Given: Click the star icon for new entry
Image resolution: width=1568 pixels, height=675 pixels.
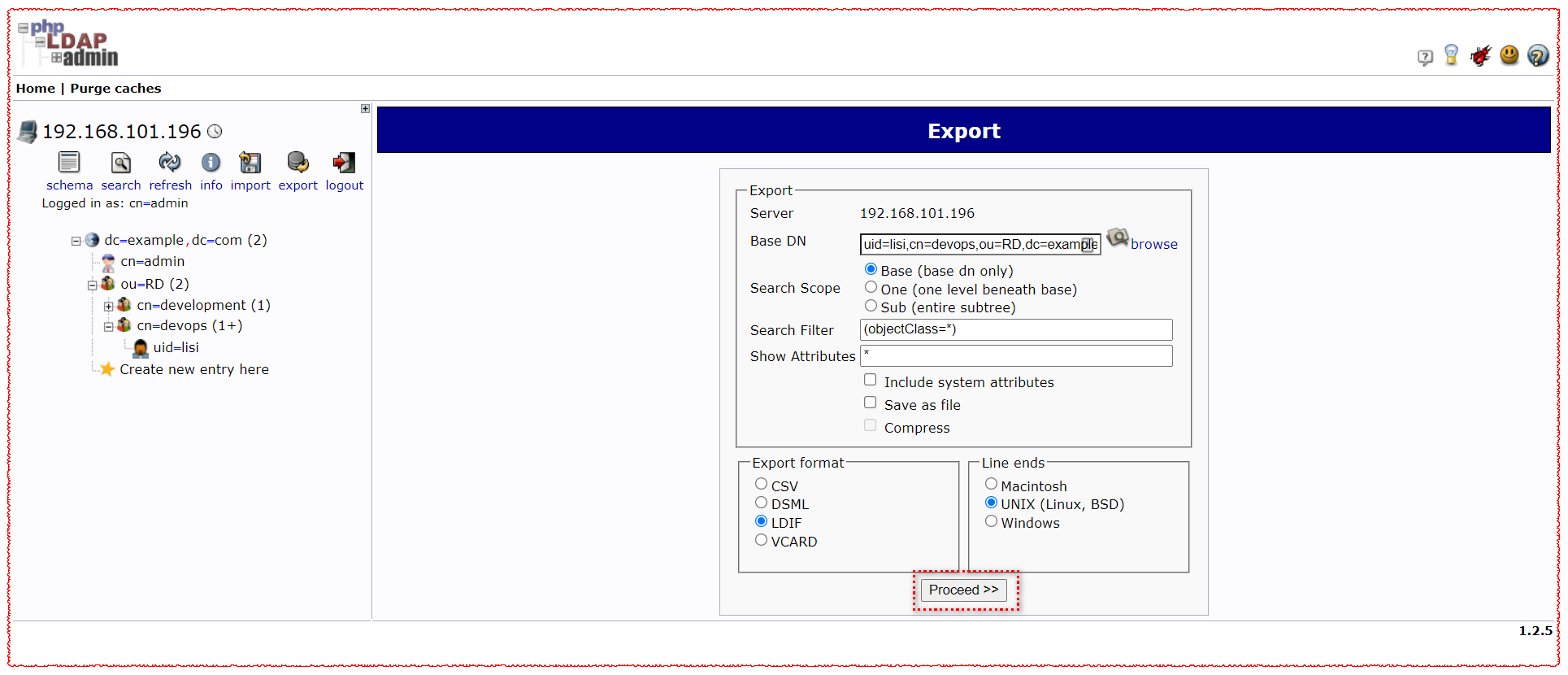Looking at the screenshot, I should point(106,369).
